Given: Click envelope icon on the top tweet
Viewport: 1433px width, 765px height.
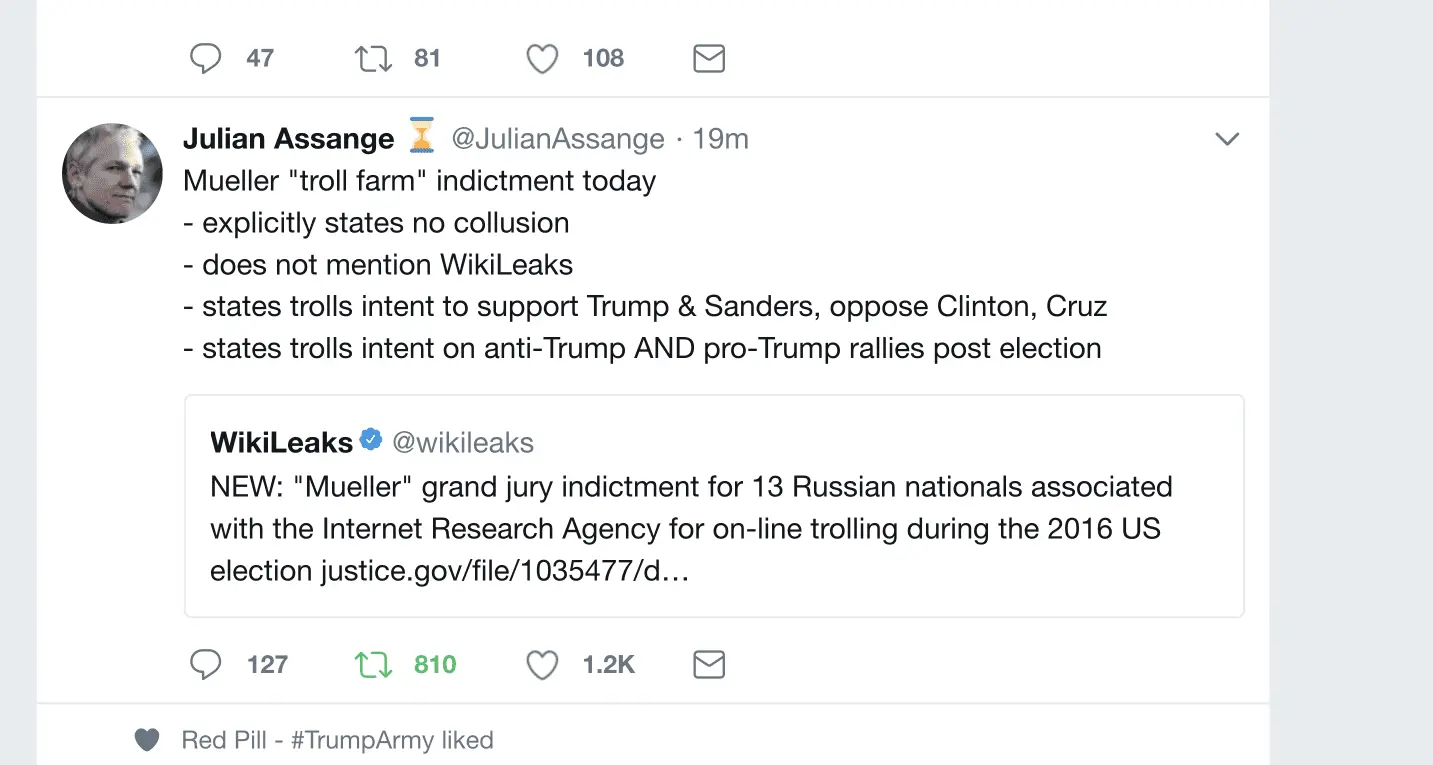Looking at the screenshot, I should click(x=709, y=59).
